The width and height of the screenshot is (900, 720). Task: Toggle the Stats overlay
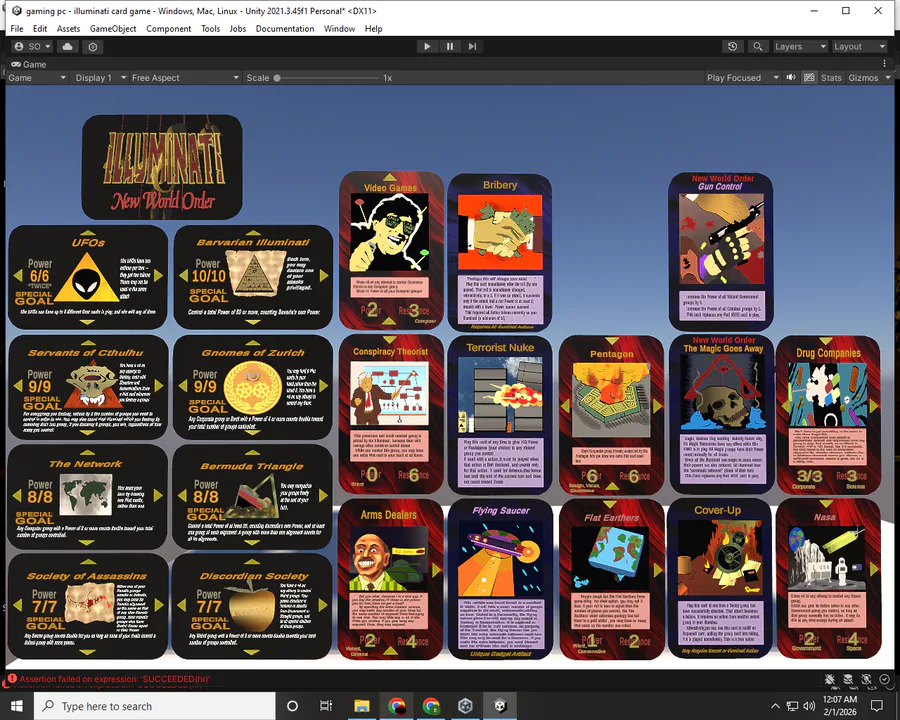[831, 78]
